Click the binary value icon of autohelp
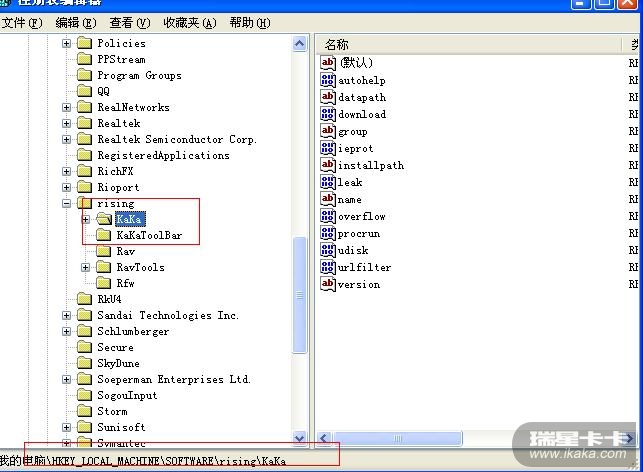 (x=328, y=80)
